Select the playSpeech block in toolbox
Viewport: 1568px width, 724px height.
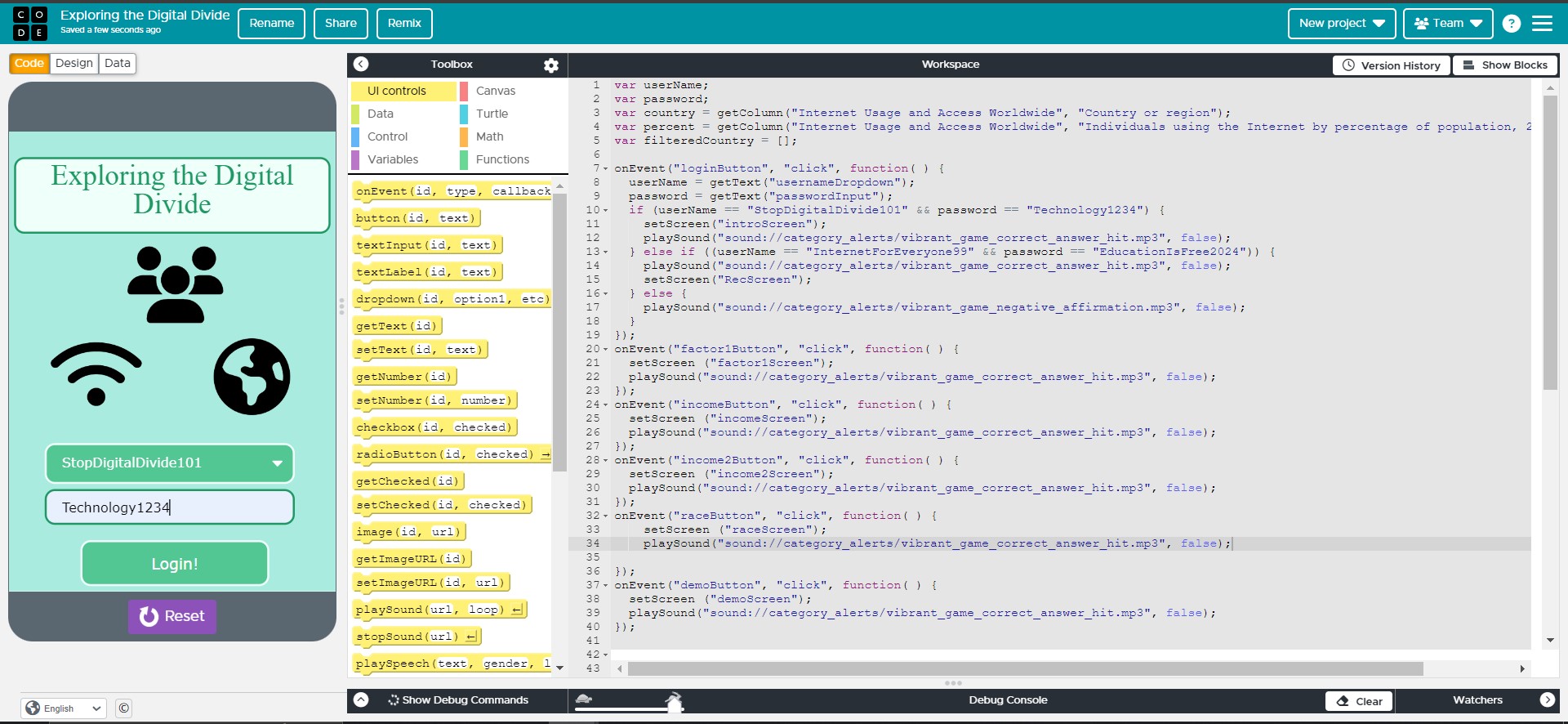click(453, 664)
